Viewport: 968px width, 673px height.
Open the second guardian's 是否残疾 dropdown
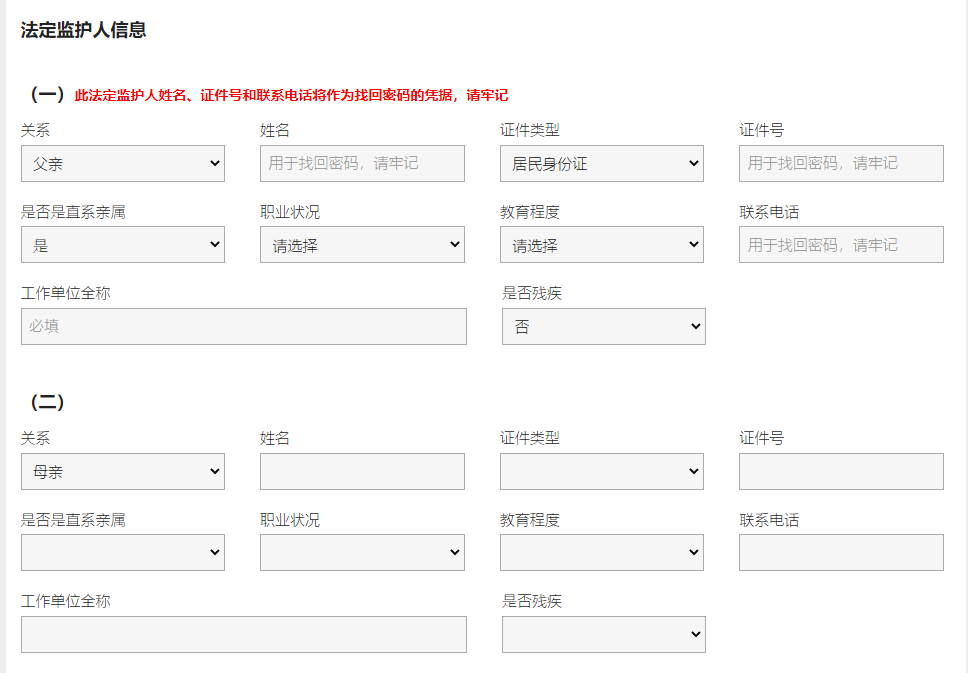603,634
